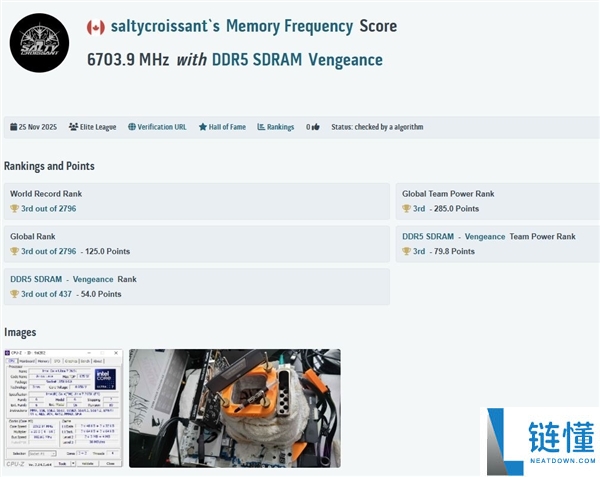Click the Canadian flag icon

pyautogui.click(x=96, y=27)
